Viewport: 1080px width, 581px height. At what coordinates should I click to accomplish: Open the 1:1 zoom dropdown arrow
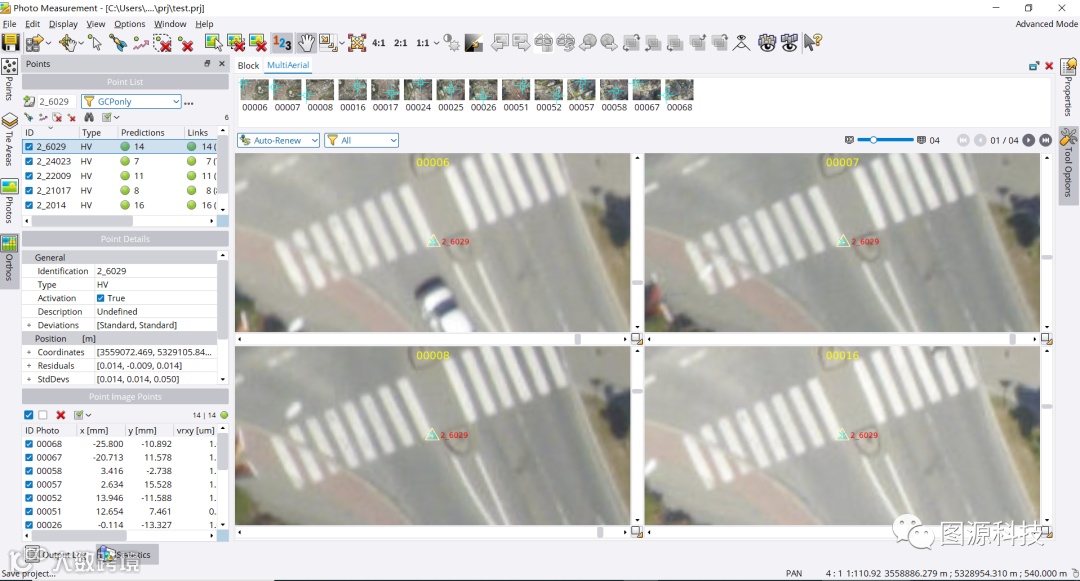click(x=436, y=43)
